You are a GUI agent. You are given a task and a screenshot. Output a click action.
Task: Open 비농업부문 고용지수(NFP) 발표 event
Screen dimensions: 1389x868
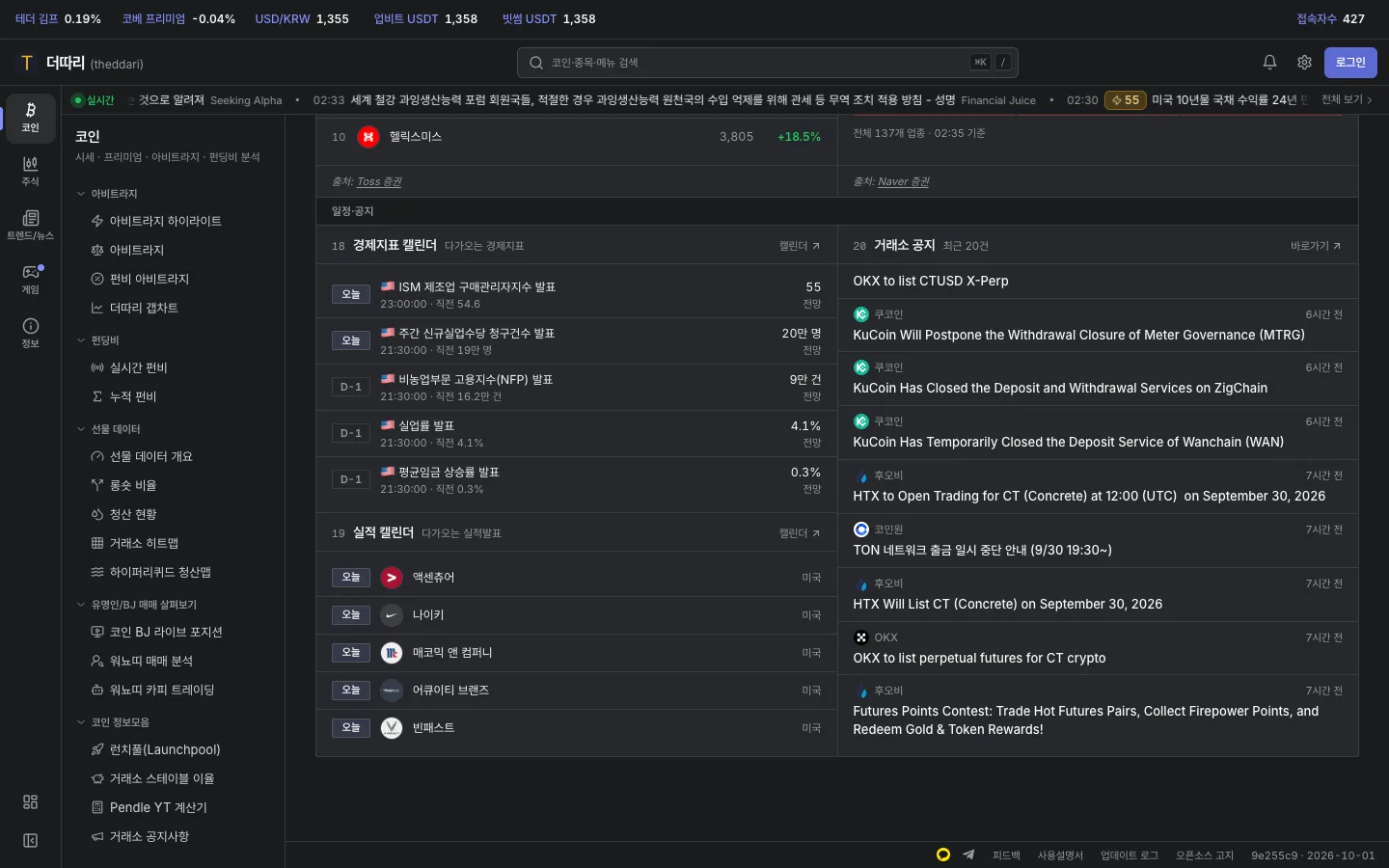pos(577,387)
